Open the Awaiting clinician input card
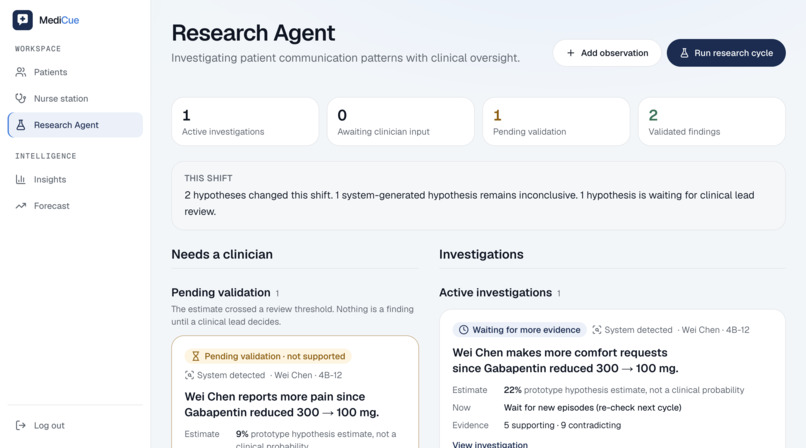The width and height of the screenshot is (806, 448). click(400, 122)
